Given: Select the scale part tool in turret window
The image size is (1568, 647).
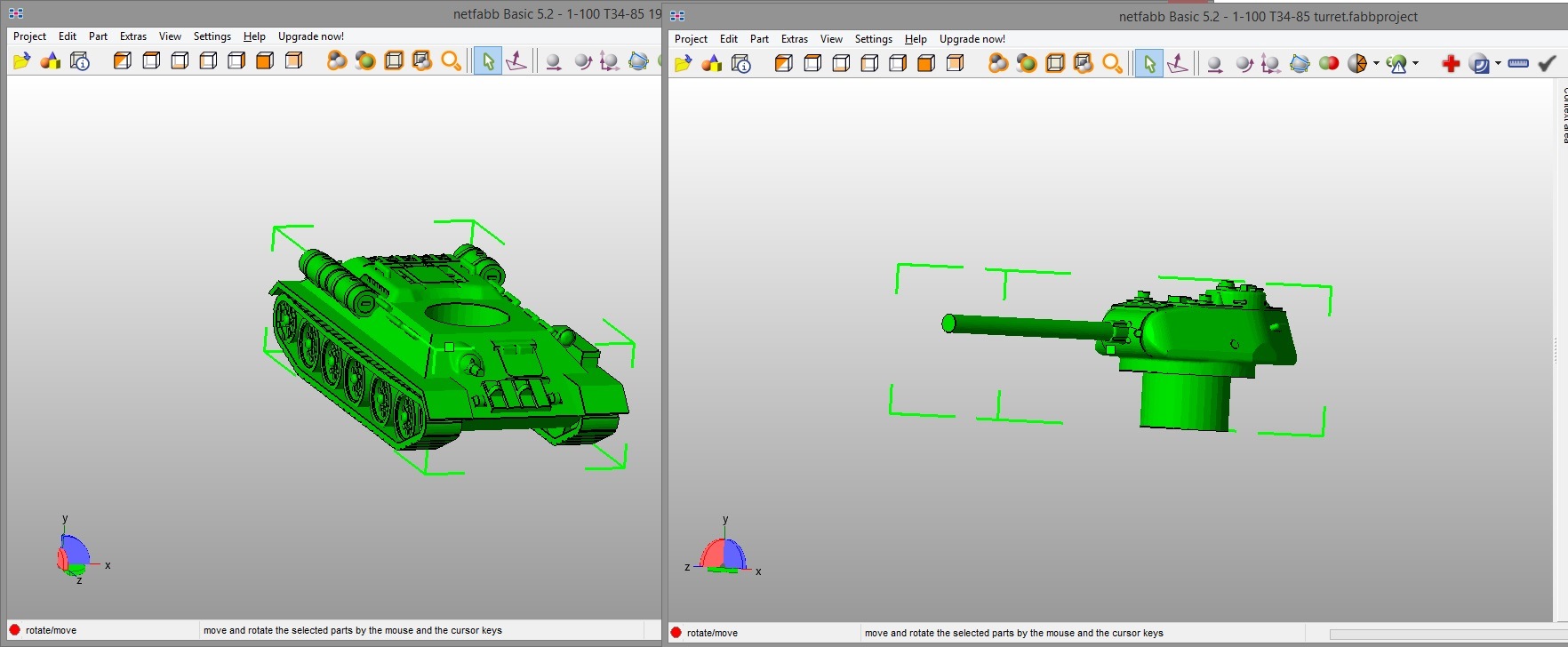Looking at the screenshot, I should pyautogui.click(x=1270, y=63).
